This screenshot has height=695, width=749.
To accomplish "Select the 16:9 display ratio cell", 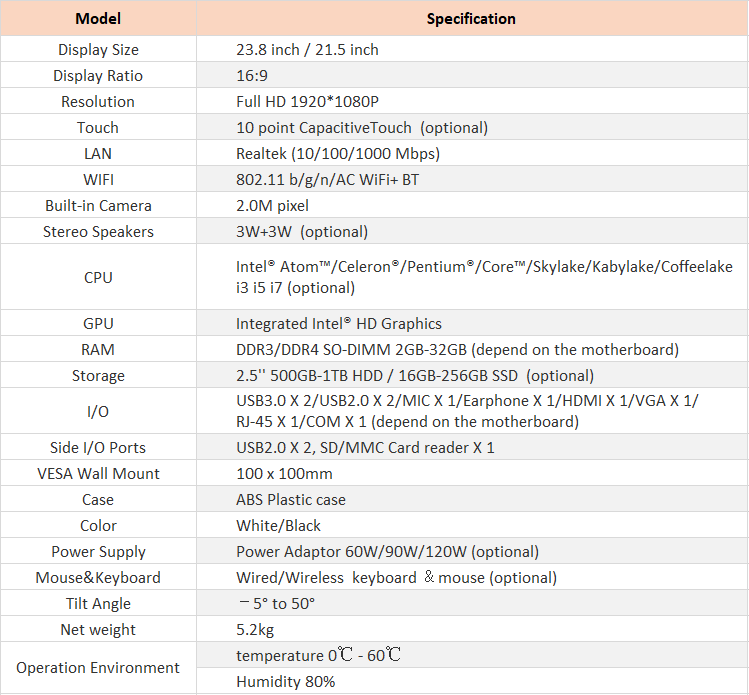I will tap(472, 75).
